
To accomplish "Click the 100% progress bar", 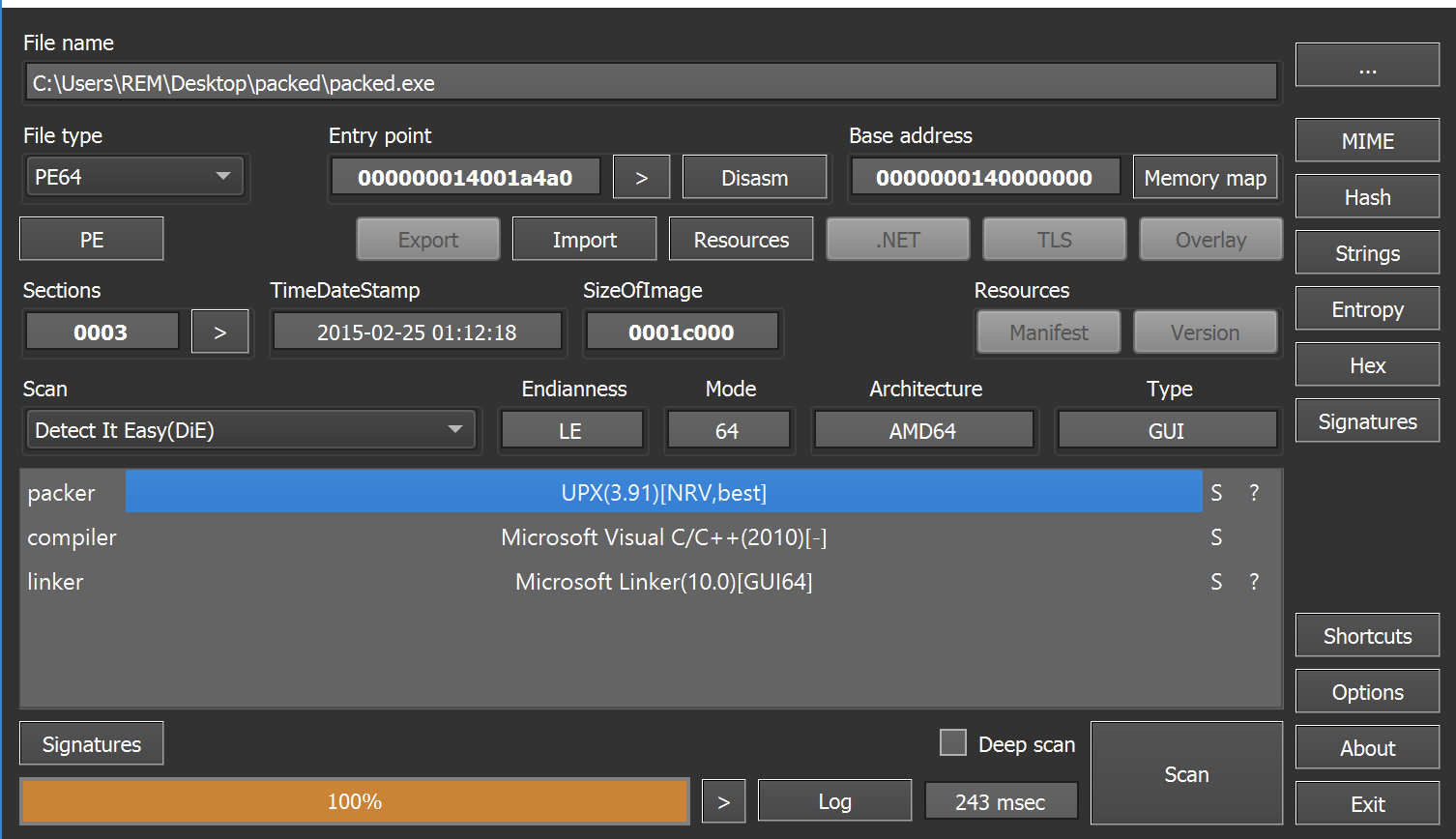I will (355, 801).
